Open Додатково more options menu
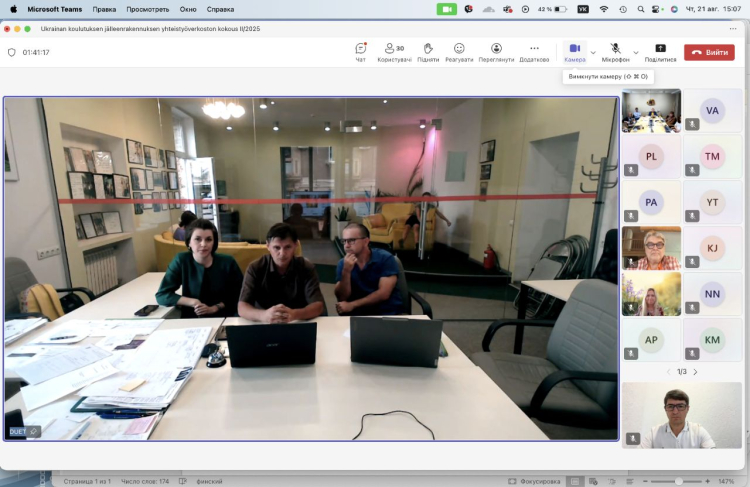 534,50
